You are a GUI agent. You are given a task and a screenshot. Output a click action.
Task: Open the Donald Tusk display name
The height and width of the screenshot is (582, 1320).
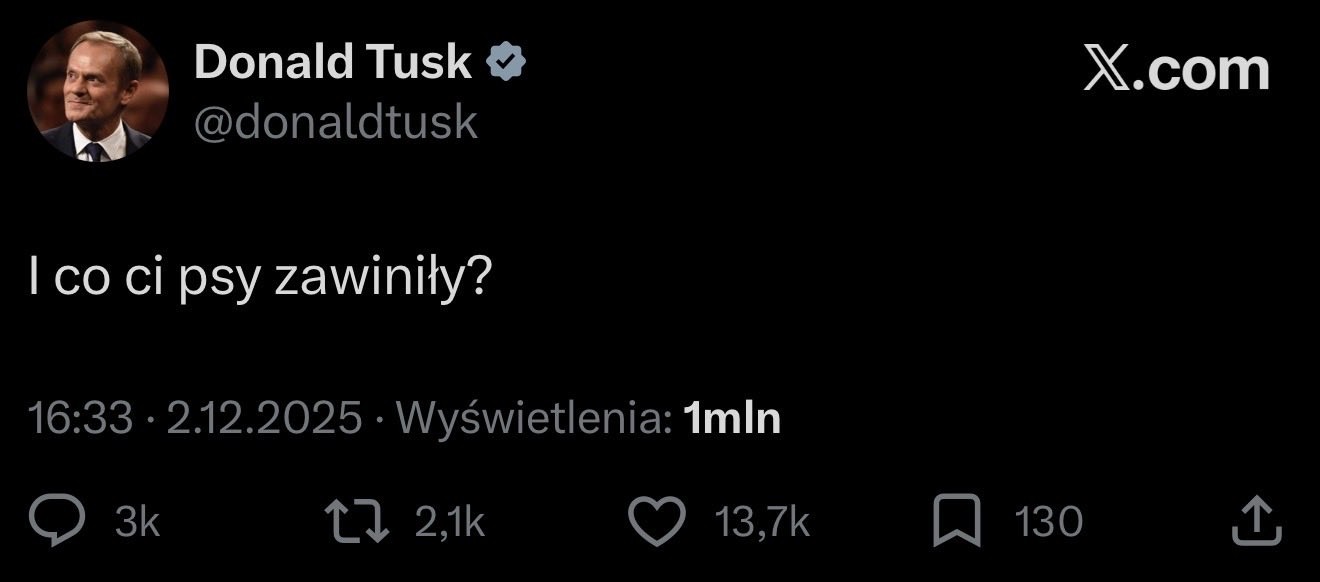pos(333,63)
